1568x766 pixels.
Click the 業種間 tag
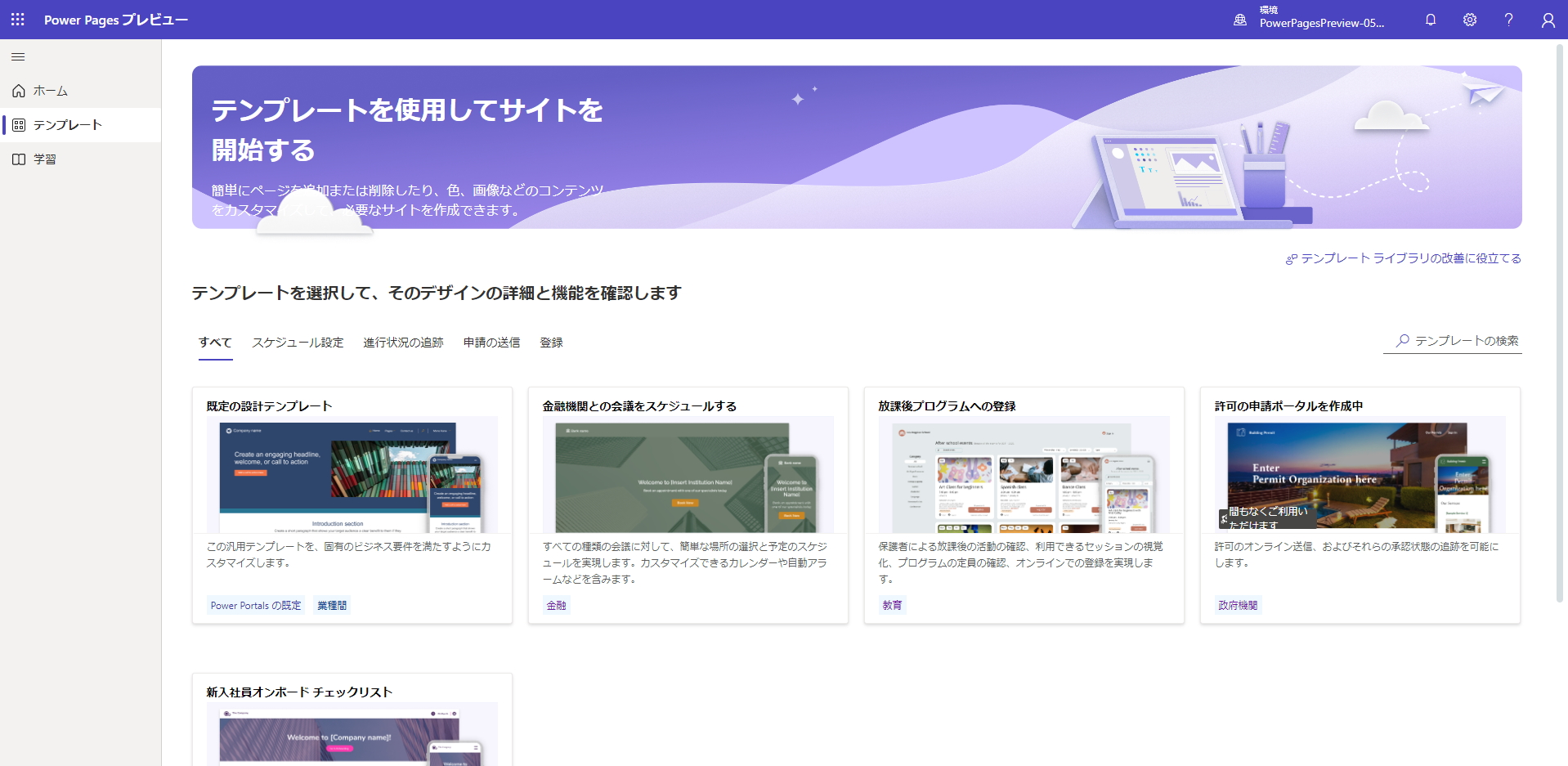pyautogui.click(x=332, y=606)
